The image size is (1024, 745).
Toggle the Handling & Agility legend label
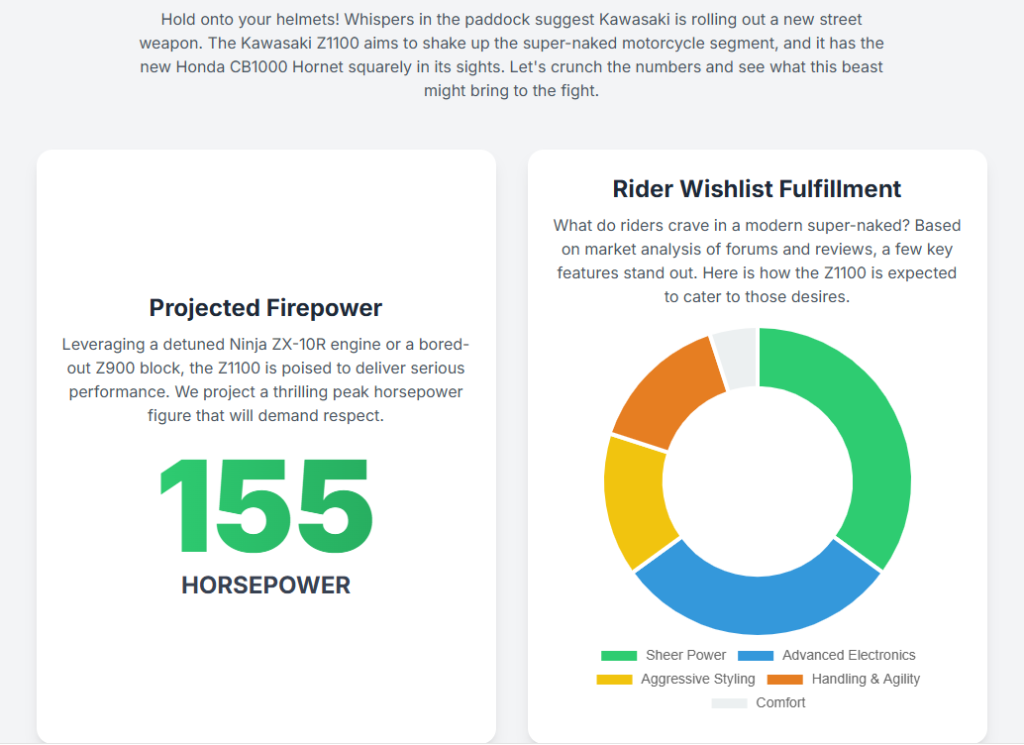point(865,679)
